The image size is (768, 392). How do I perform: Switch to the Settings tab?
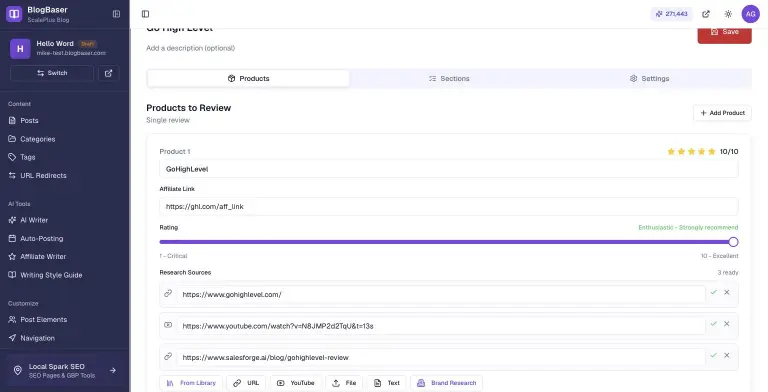tap(649, 78)
